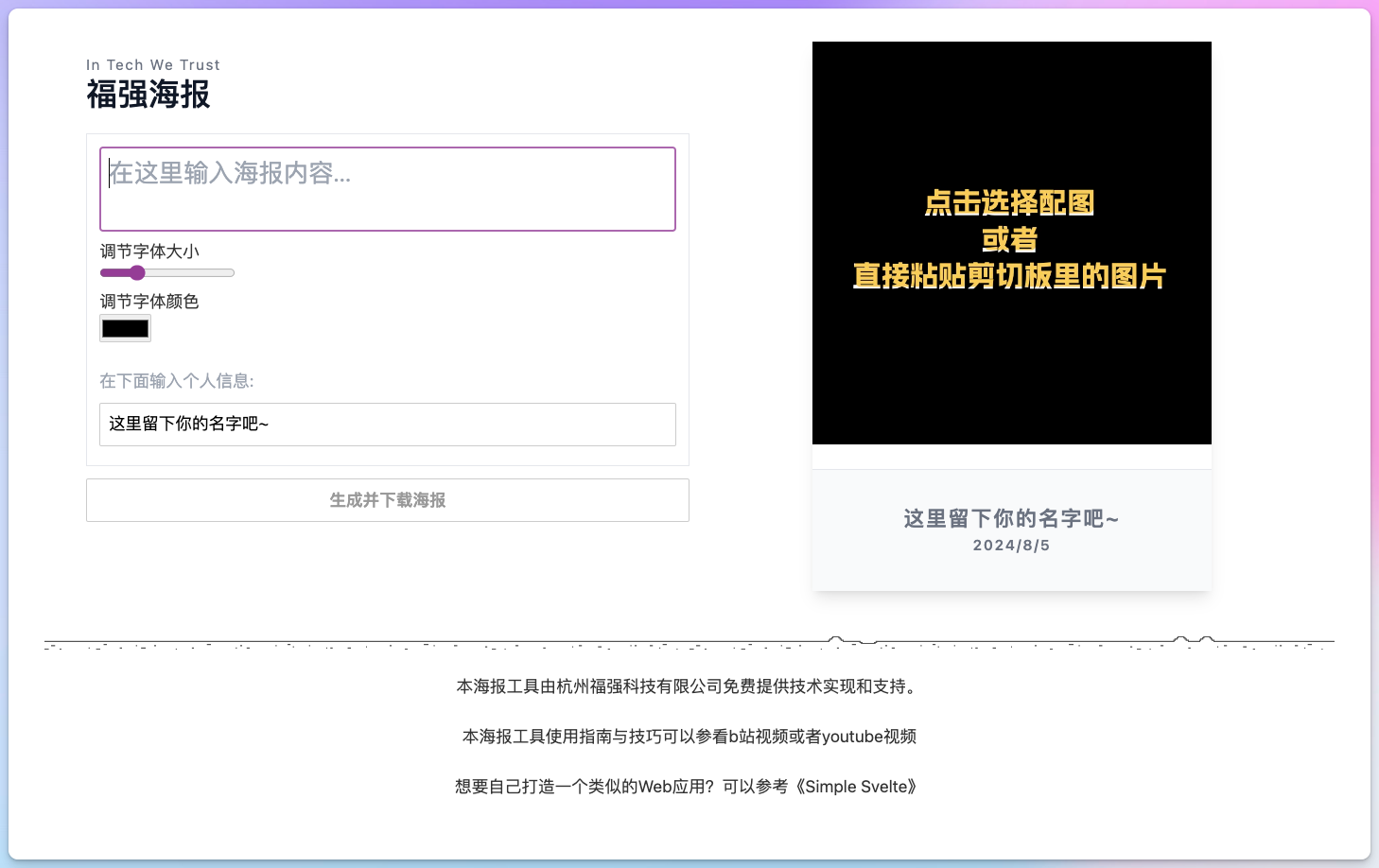Click the 调节字体颜色 label
1379x868 pixels.
coord(149,301)
